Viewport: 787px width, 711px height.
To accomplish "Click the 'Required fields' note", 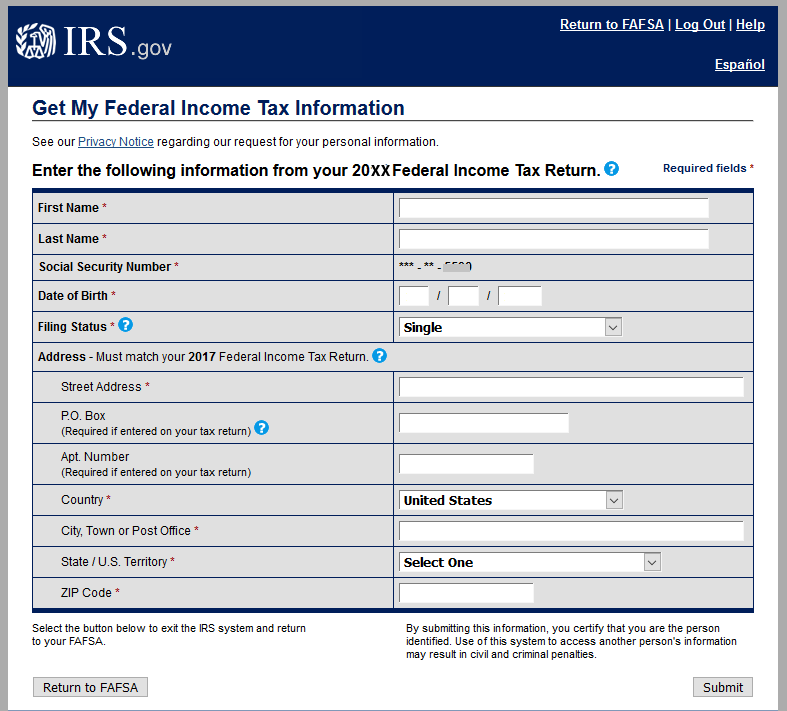I will click(708, 168).
